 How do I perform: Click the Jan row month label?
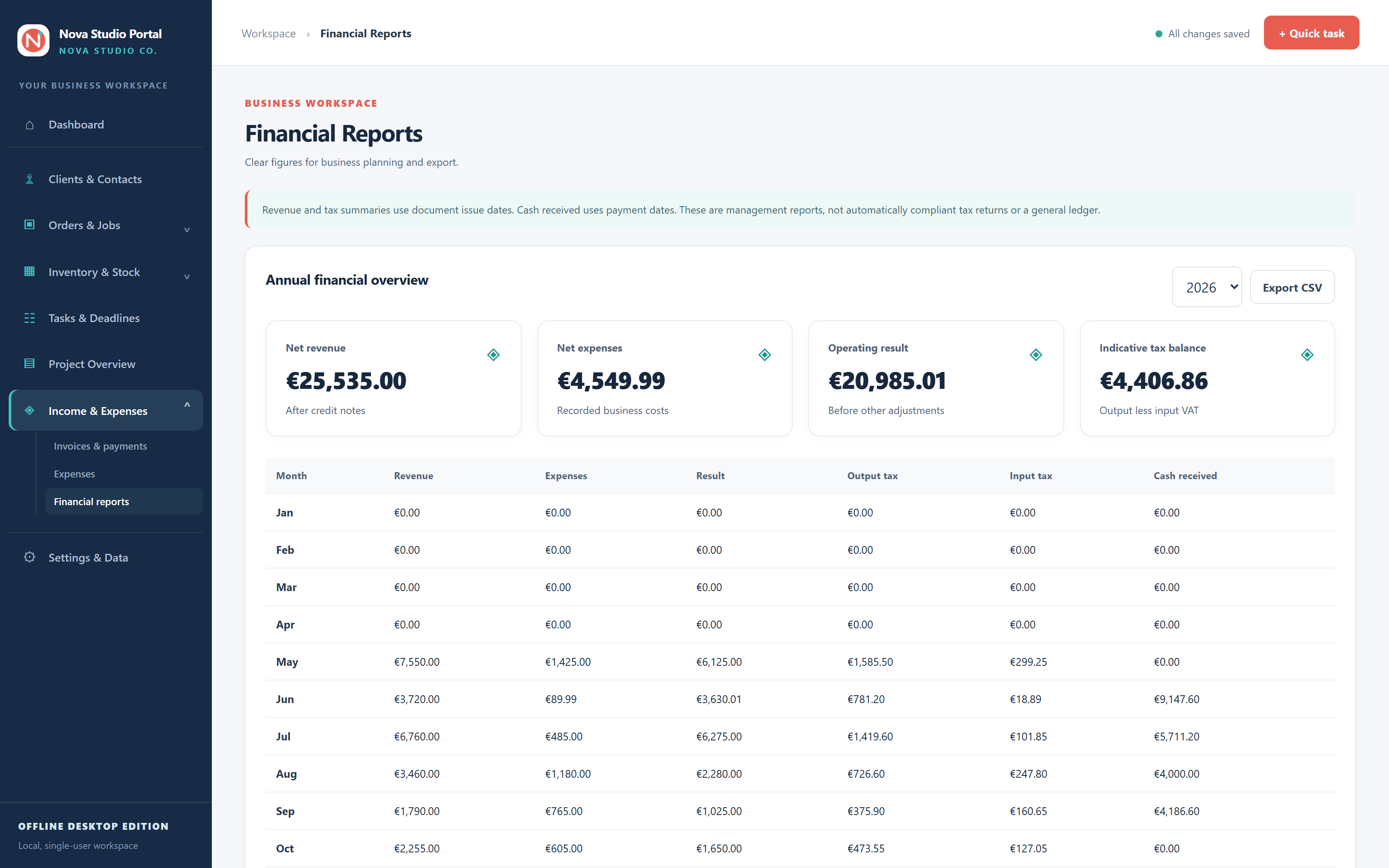point(285,512)
